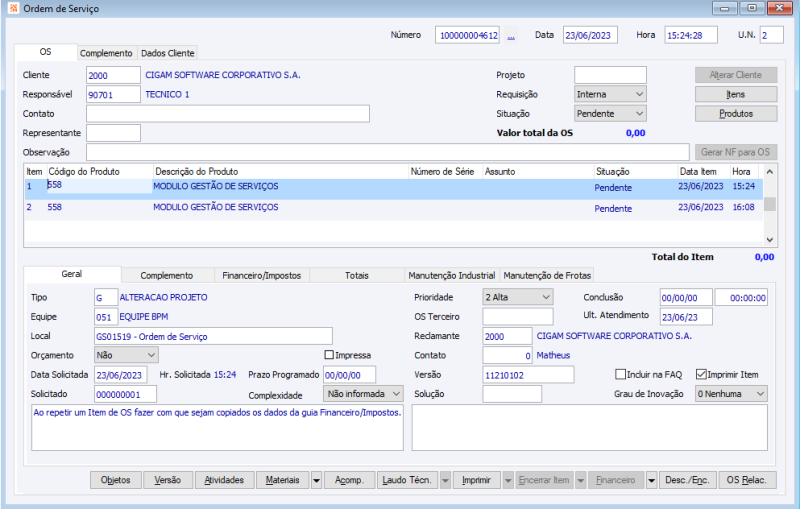
Task: Click the Imprimir button
Action: click(477, 480)
